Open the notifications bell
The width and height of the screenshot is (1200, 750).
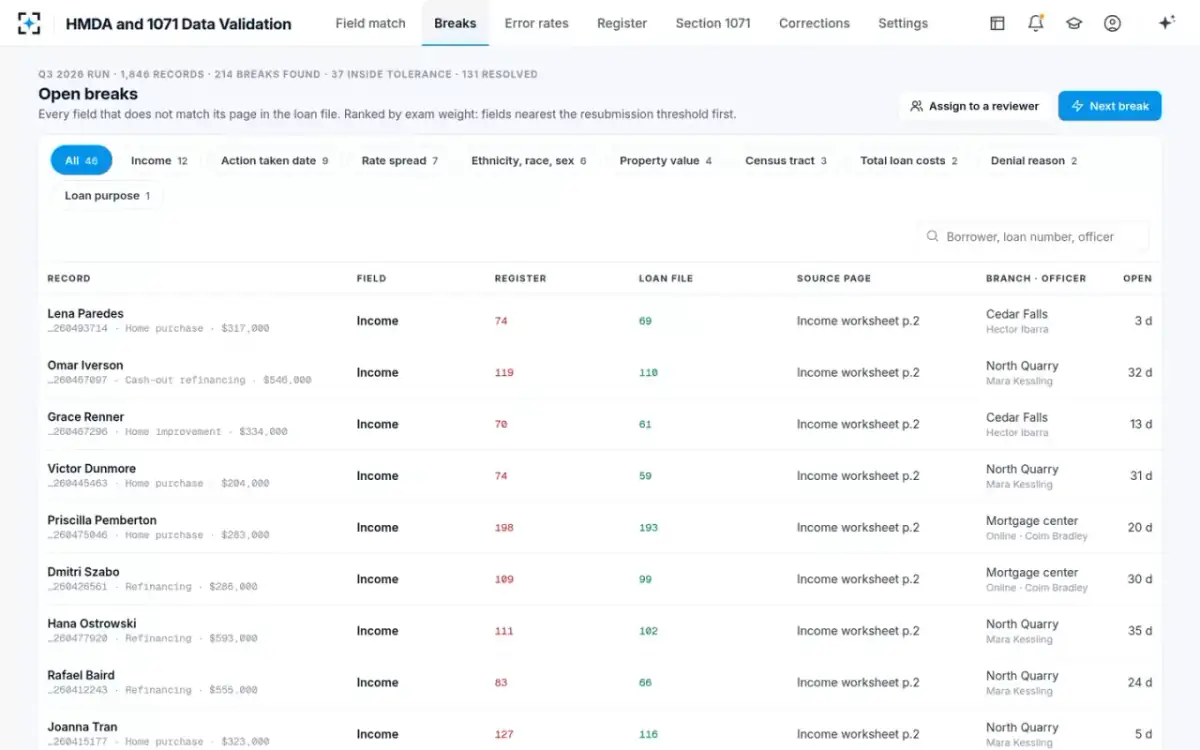coord(1036,23)
